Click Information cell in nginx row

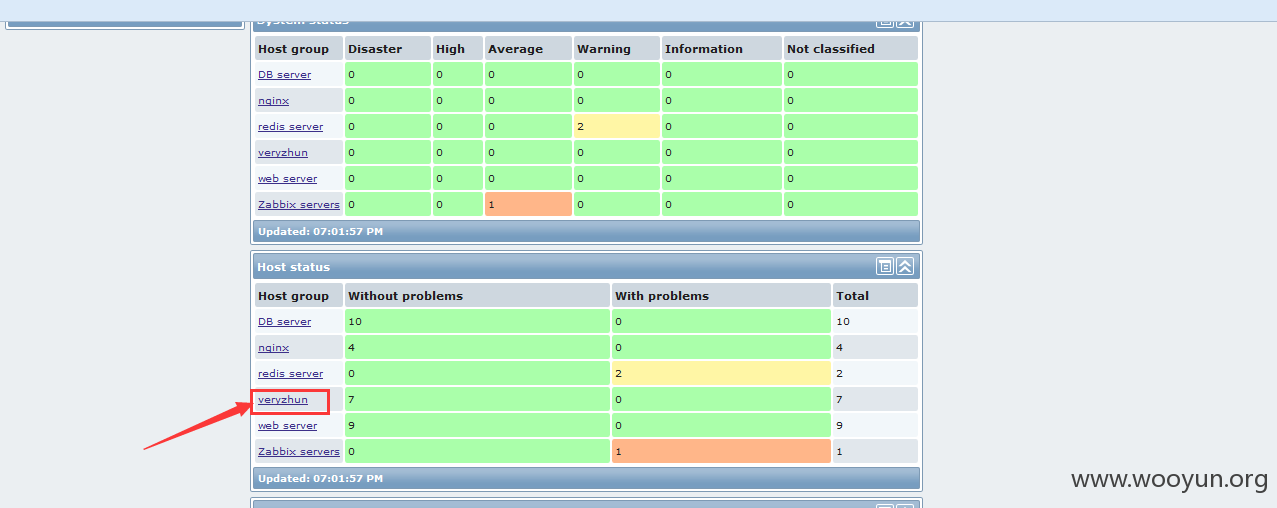pos(722,100)
